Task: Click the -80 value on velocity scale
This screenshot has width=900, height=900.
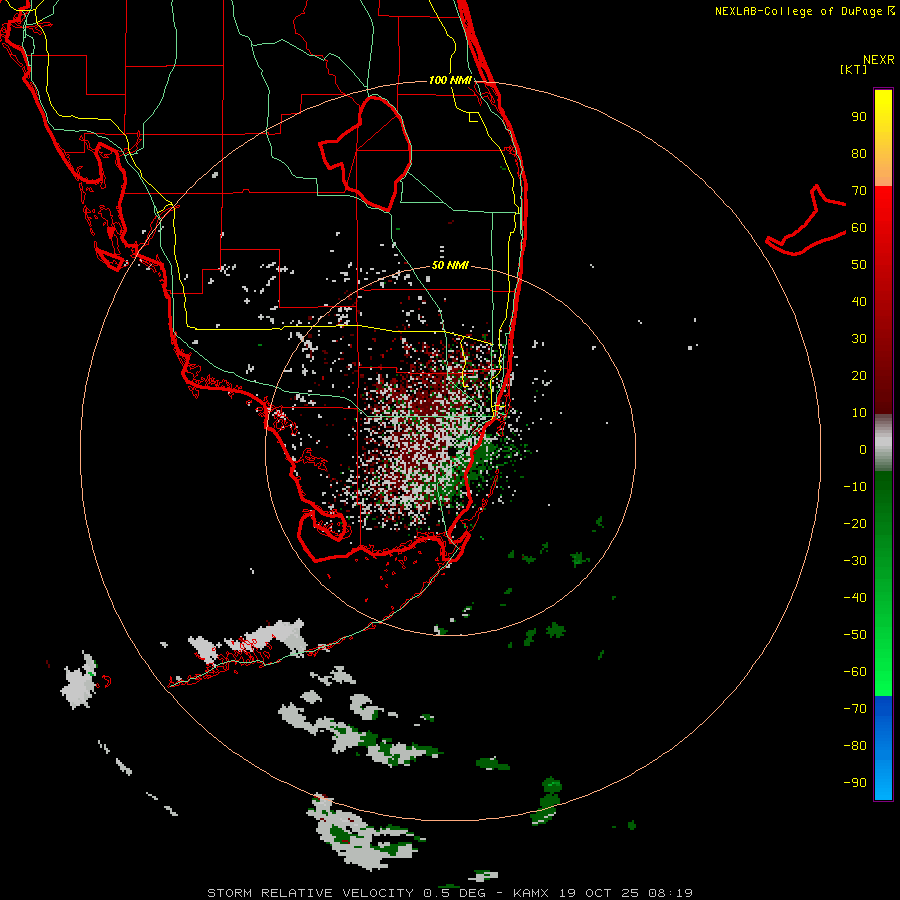Action: pyautogui.click(x=855, y=746)
